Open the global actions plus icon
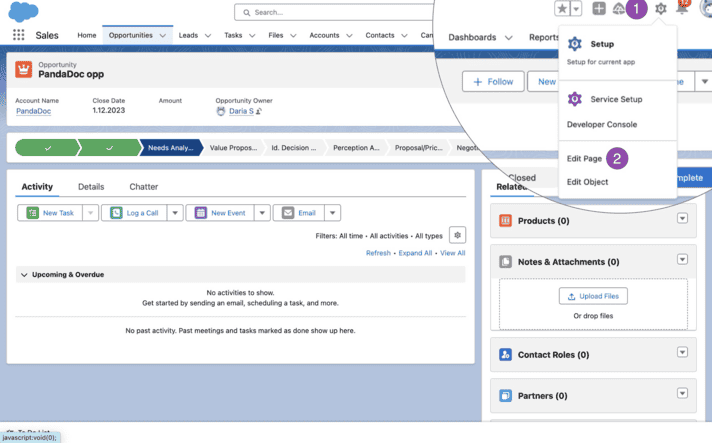 coord(599,9)
